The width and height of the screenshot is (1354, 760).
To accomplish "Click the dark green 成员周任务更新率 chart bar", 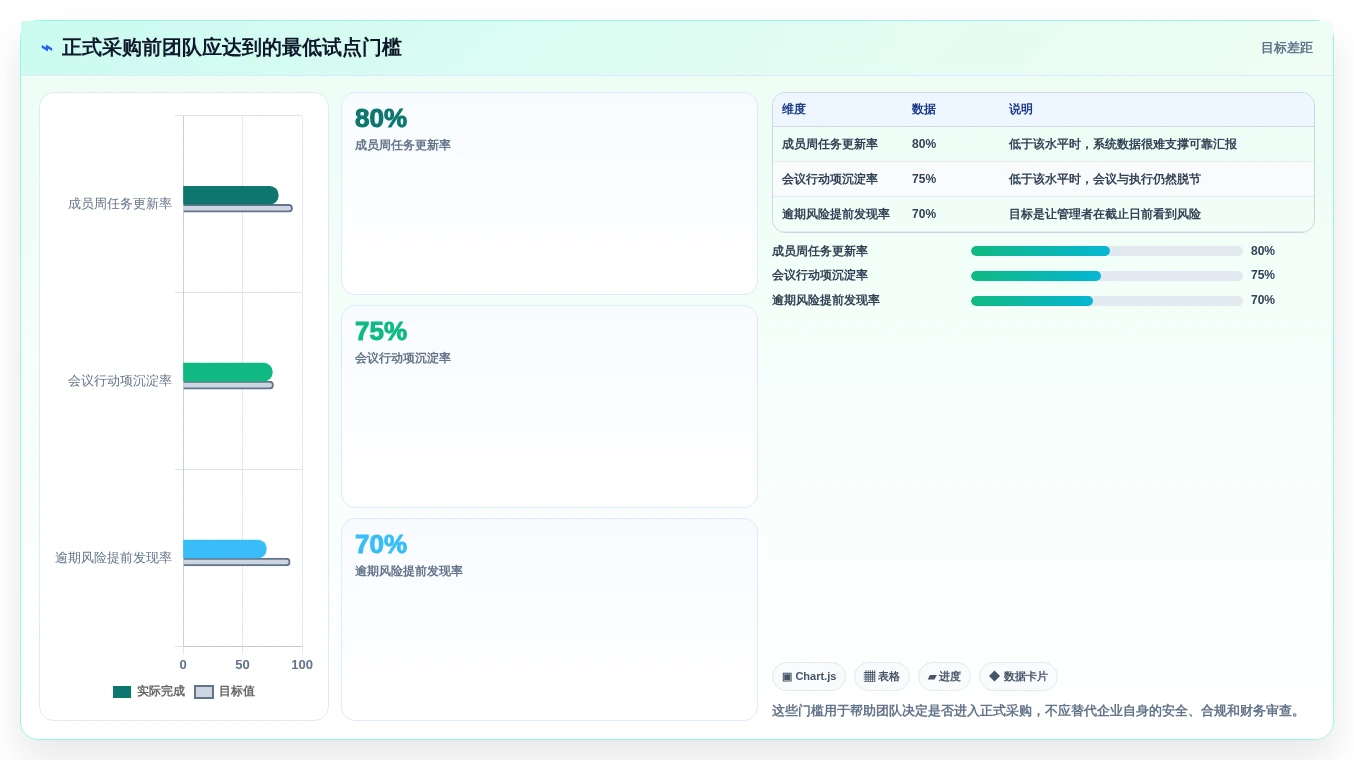I will [x=230, y=195].
